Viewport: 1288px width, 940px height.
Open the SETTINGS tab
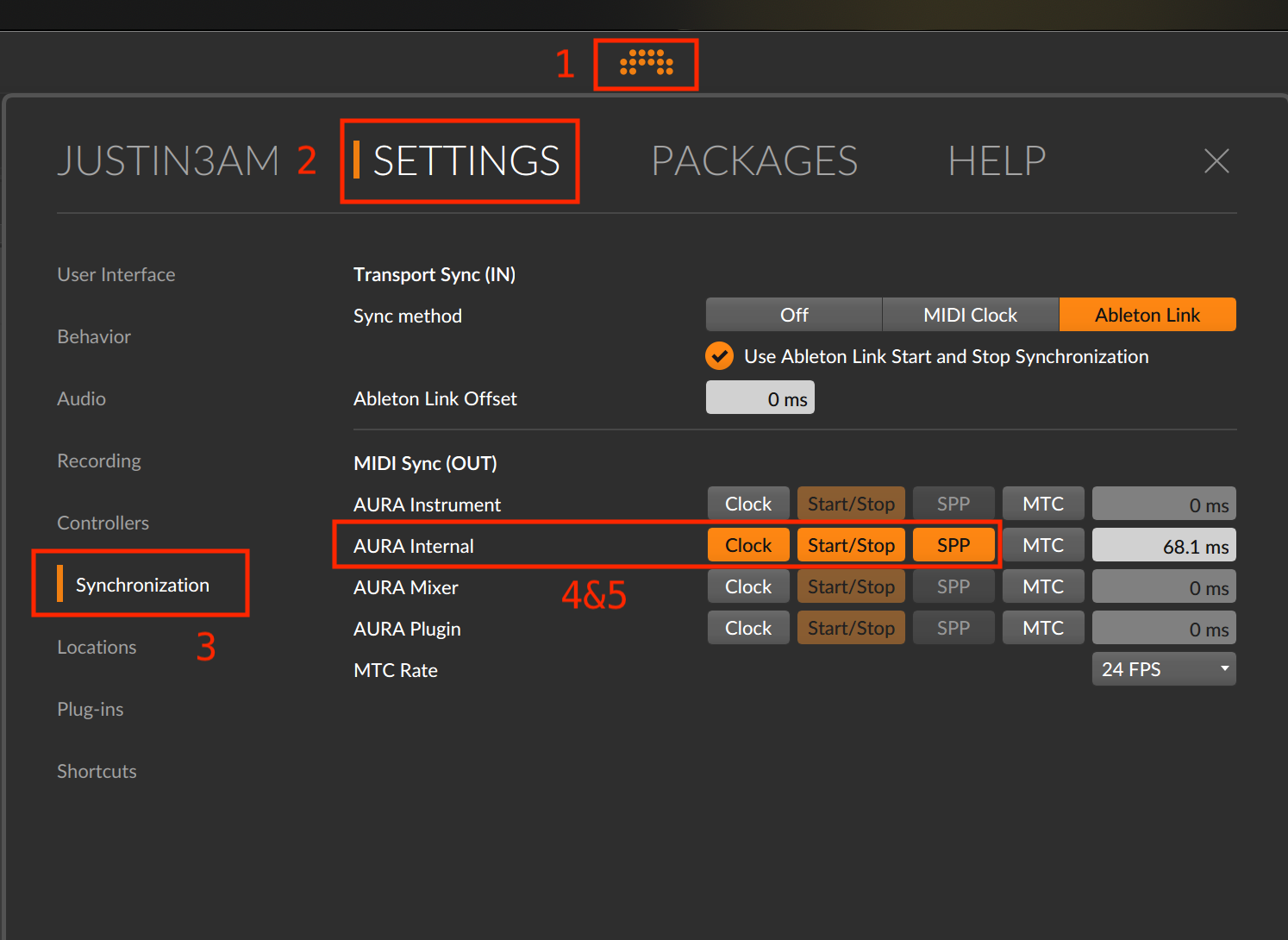466,161
